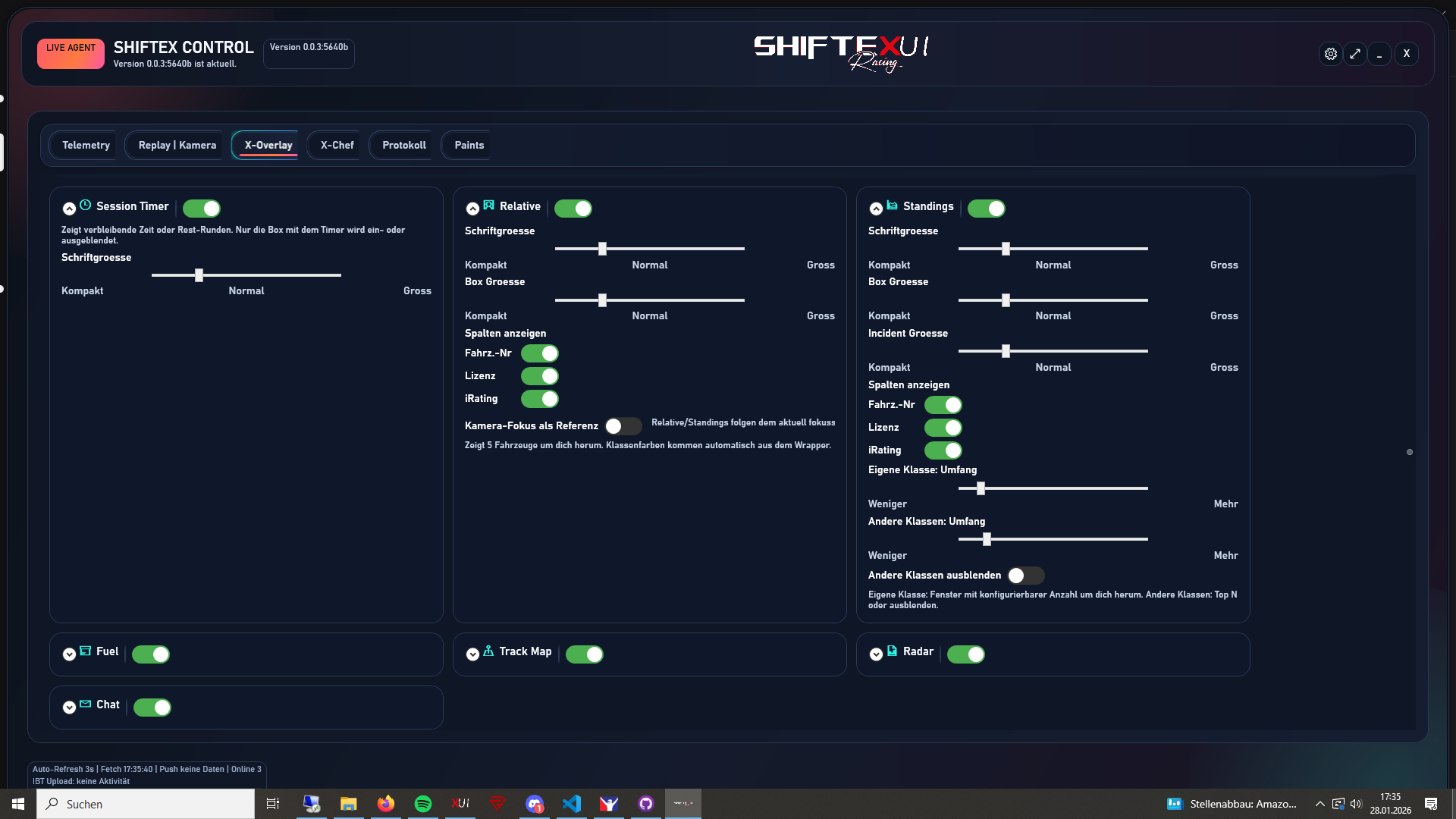Viewport: 1456px width, 819px height.
Task: Launch Spotify from the taskbar
Action: [x=423, y=804]
